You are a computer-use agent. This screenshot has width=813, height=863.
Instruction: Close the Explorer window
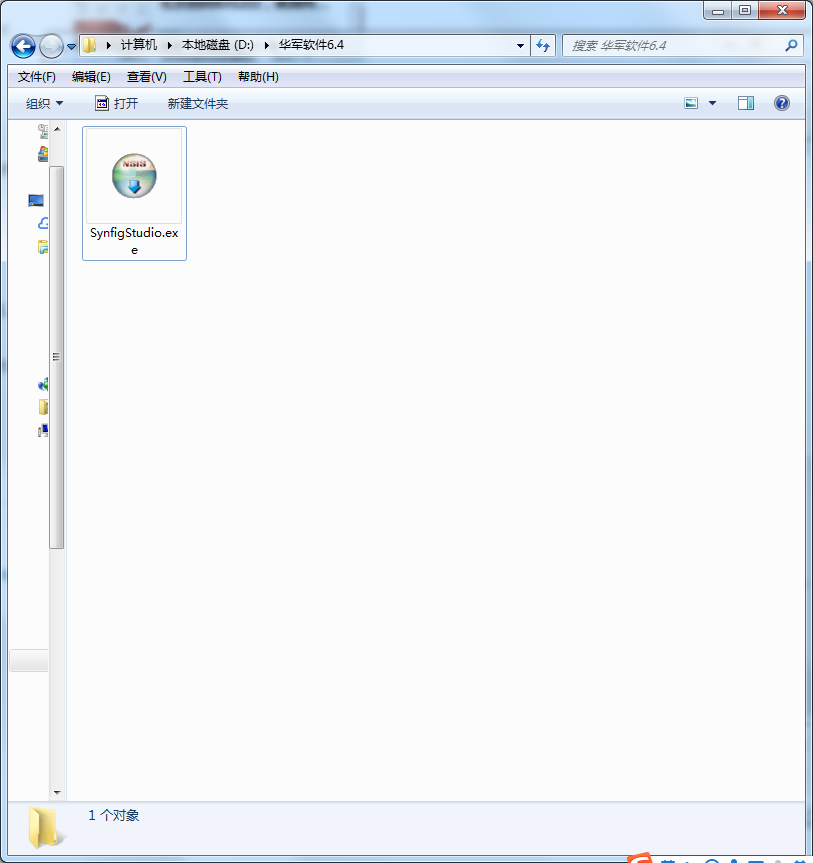(782, 10)
